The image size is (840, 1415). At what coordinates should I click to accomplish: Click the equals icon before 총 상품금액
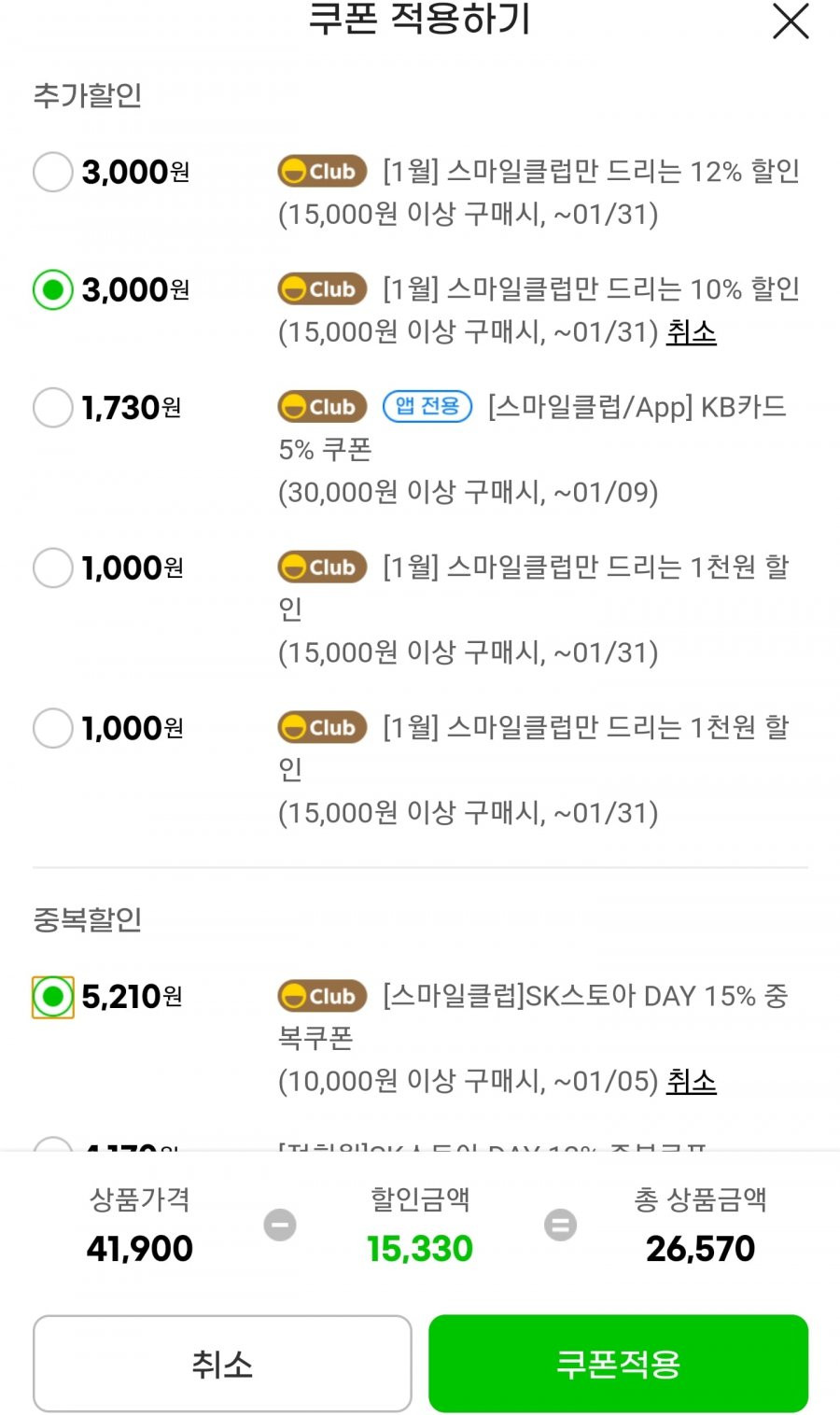point(560,1225)
